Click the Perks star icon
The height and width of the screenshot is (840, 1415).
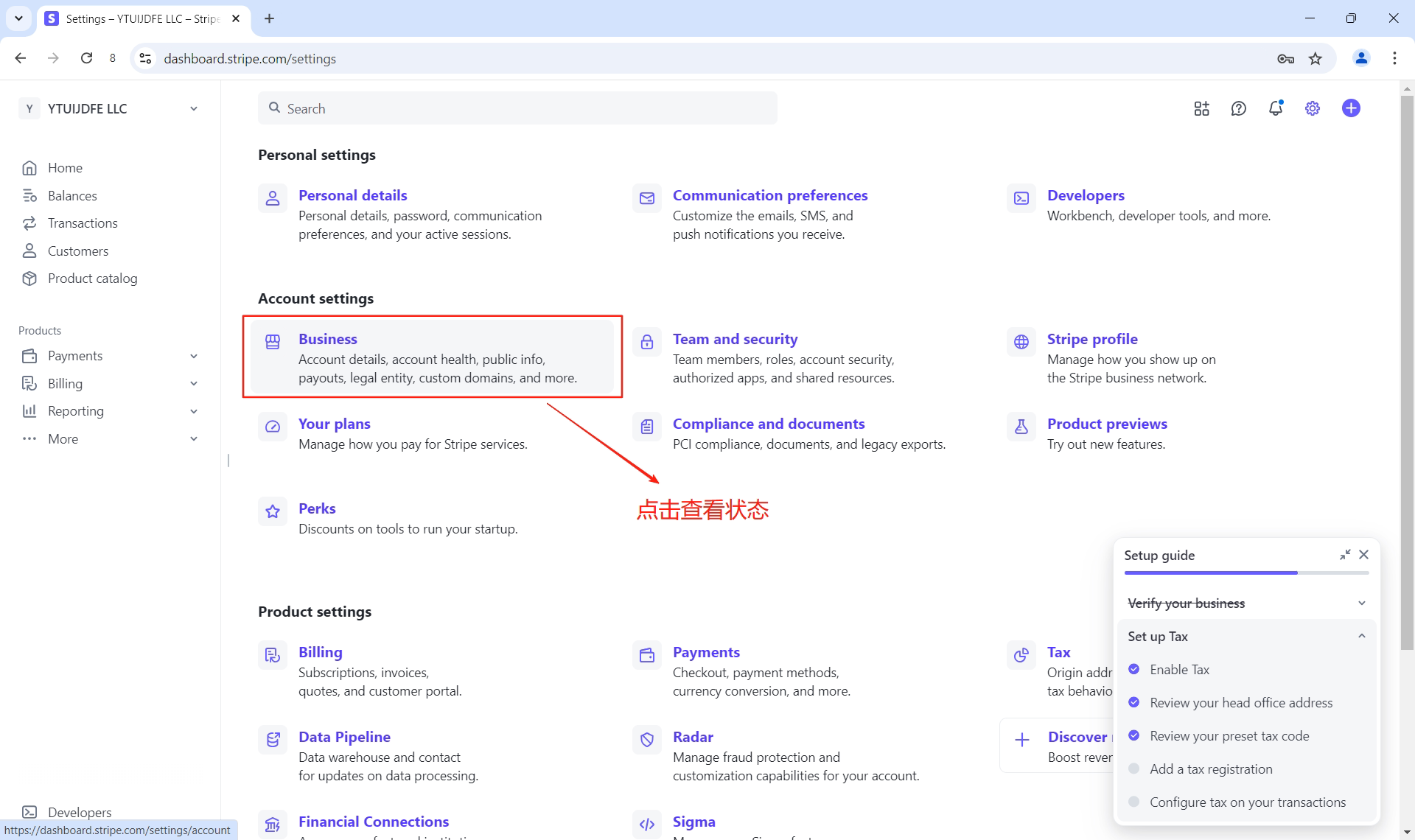point(273,511)
